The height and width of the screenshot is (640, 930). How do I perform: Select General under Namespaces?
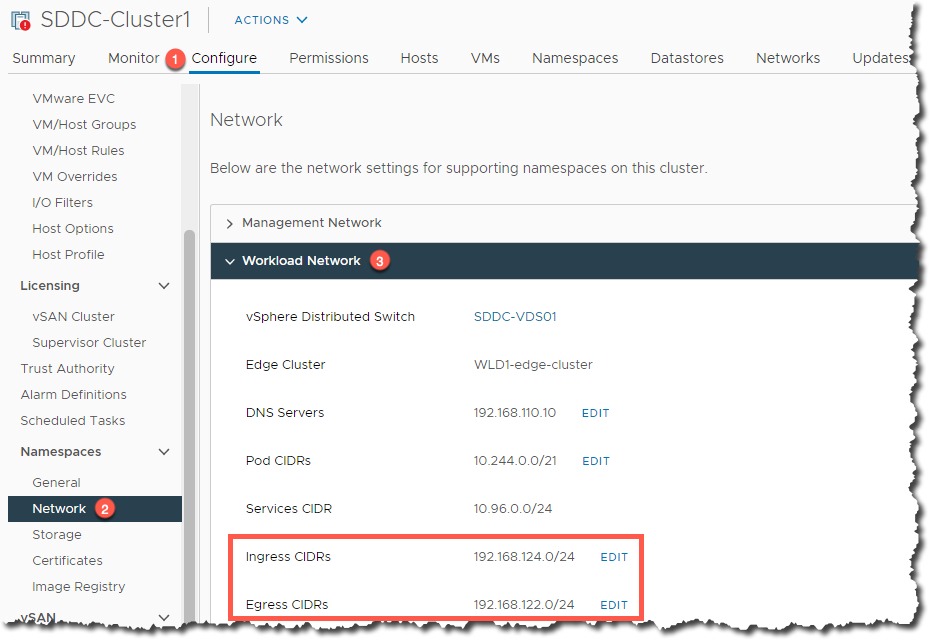[56, 483]
